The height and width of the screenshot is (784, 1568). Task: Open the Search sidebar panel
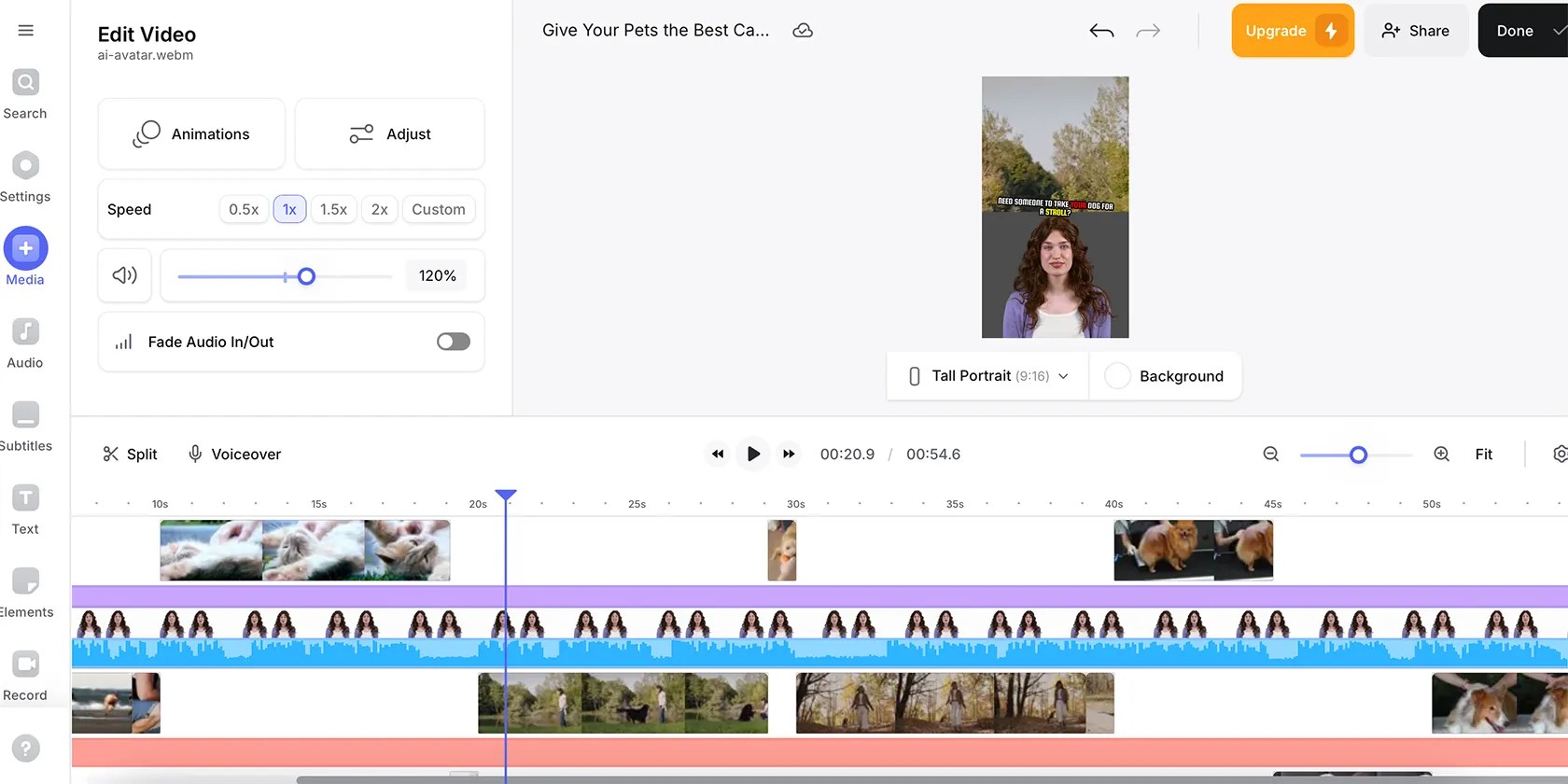tap(25, 94)
